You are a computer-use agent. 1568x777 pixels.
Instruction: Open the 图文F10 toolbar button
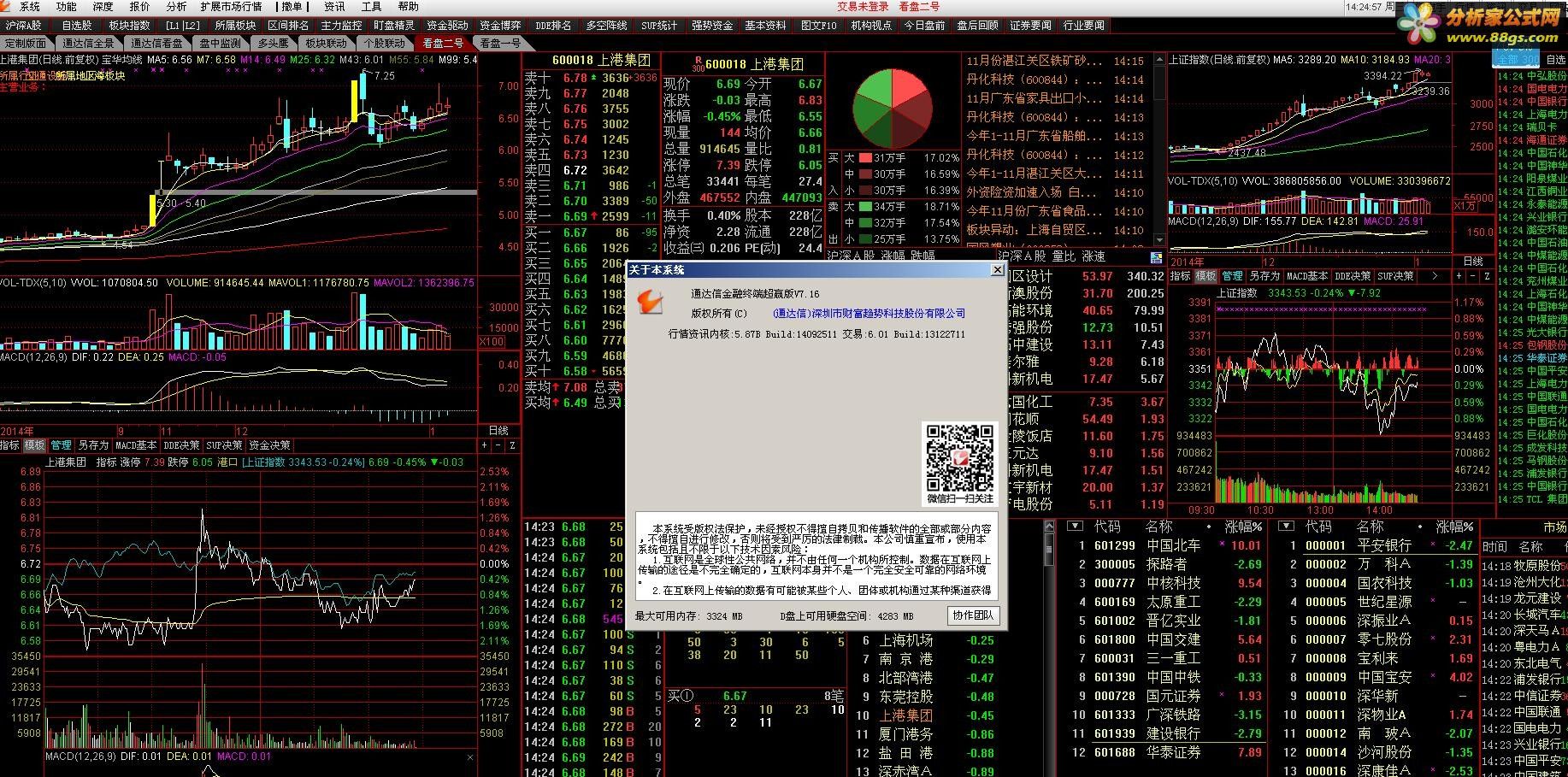[818, 26]
